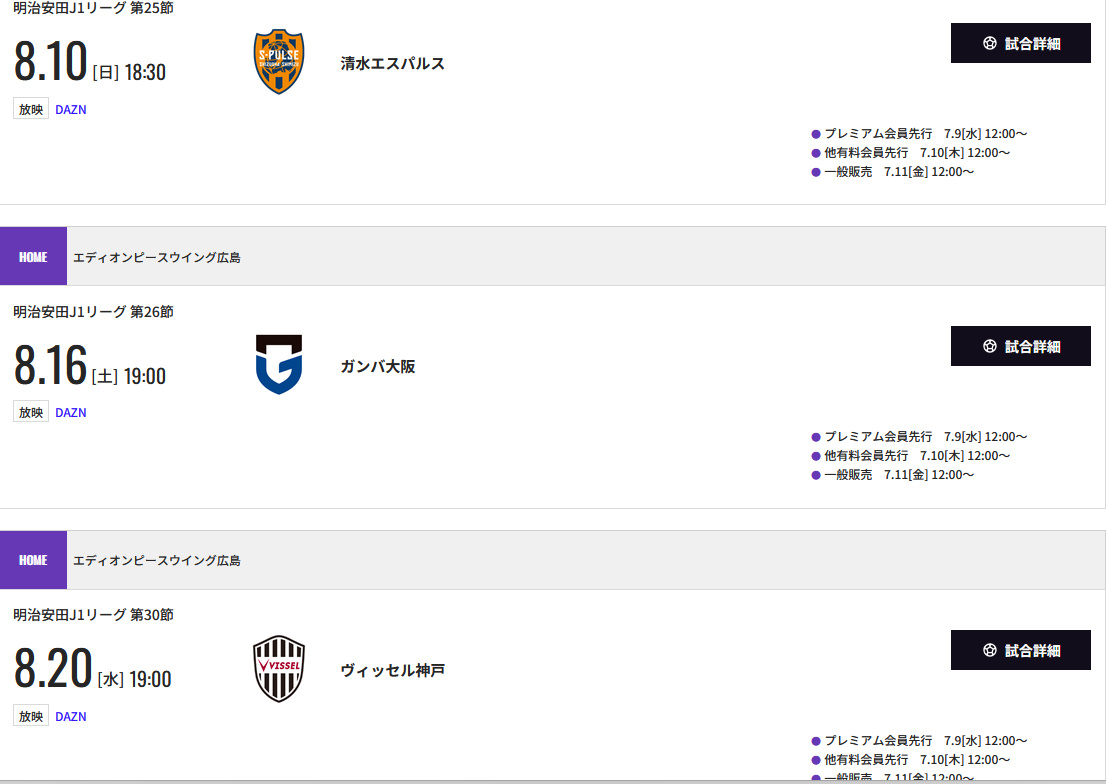This screenshot has height=784, width=1106.
Task: Click the Shimizu S-Pulse team crest
Action: [279, 62]
